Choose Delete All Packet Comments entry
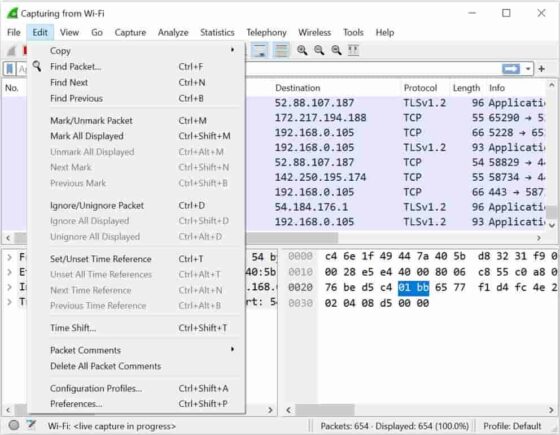This screenshot has height=435, width=560. (136, 366)
